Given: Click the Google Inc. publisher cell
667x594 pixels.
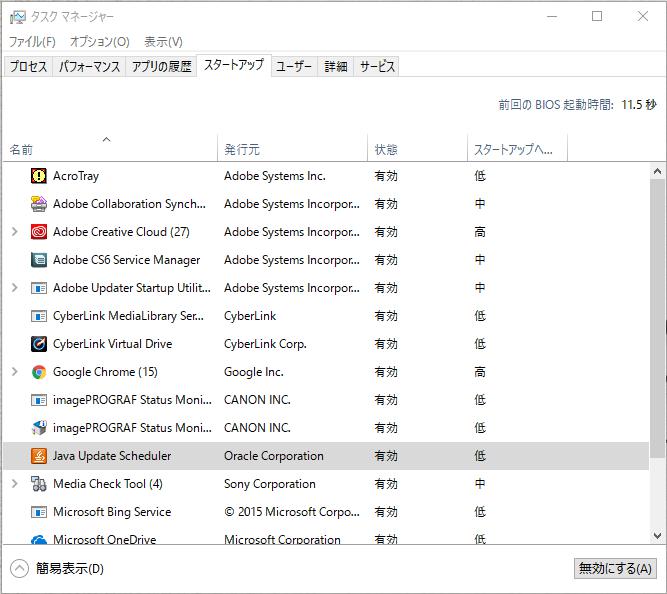Looking at the screenshot, I should pos(254,372).
